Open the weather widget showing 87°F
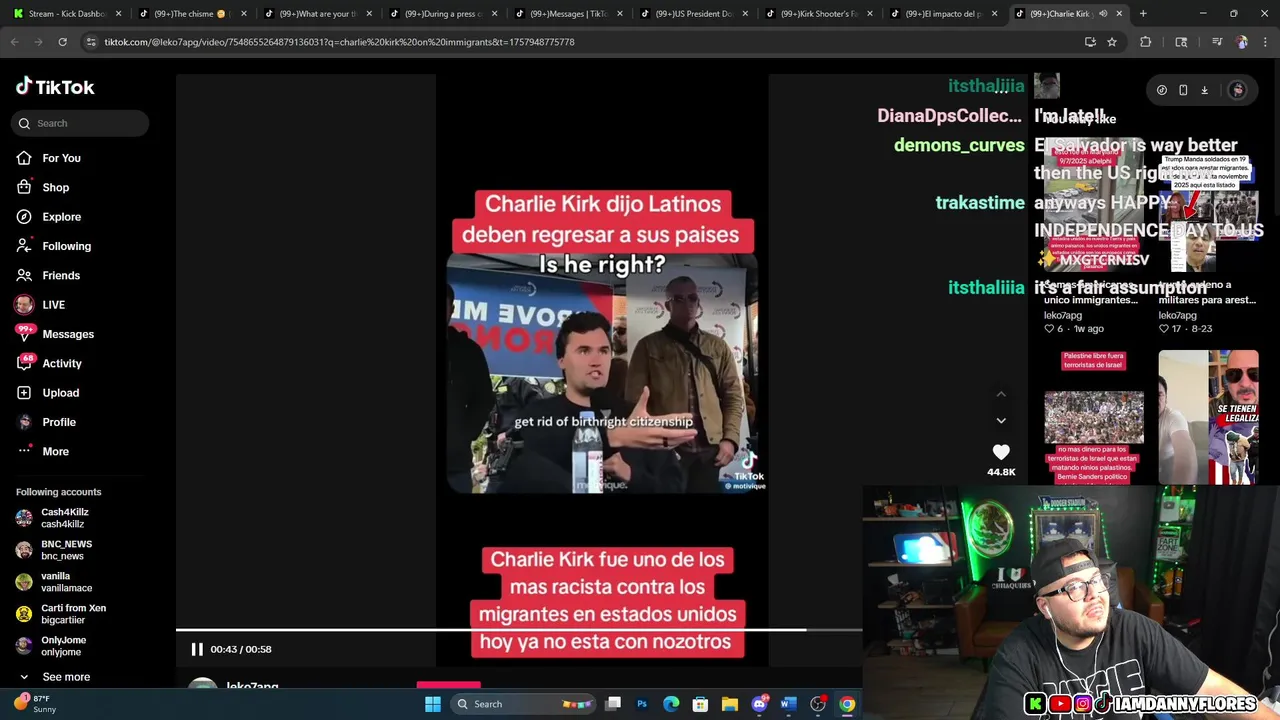Screen dimensions: 1280x720 35,704
